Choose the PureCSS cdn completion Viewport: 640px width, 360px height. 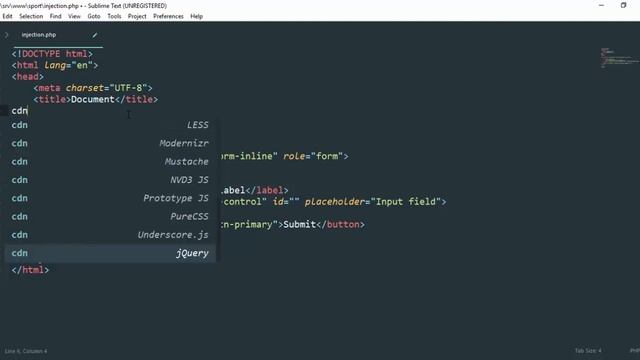(x=110, y=217)
